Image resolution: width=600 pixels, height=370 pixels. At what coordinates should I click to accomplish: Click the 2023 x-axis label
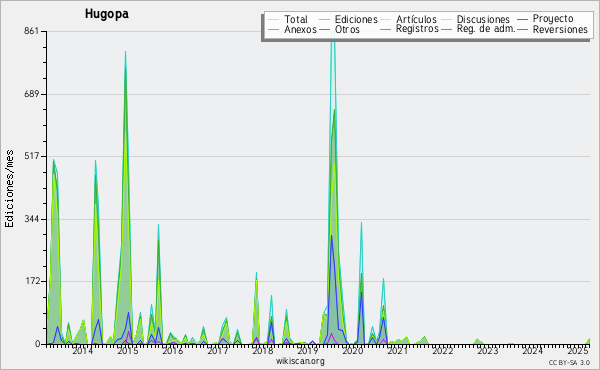488,351
